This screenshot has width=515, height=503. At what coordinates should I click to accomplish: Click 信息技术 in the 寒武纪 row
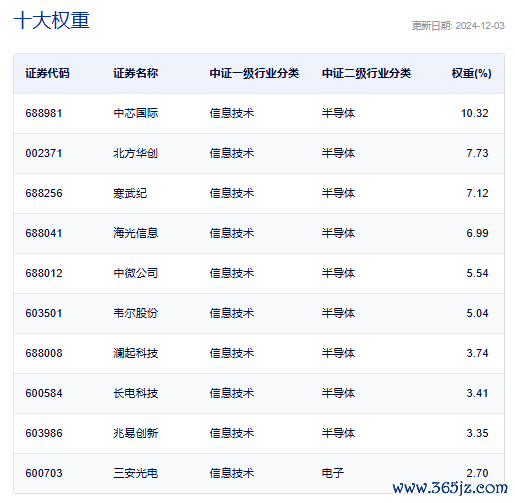click(232, 193)
